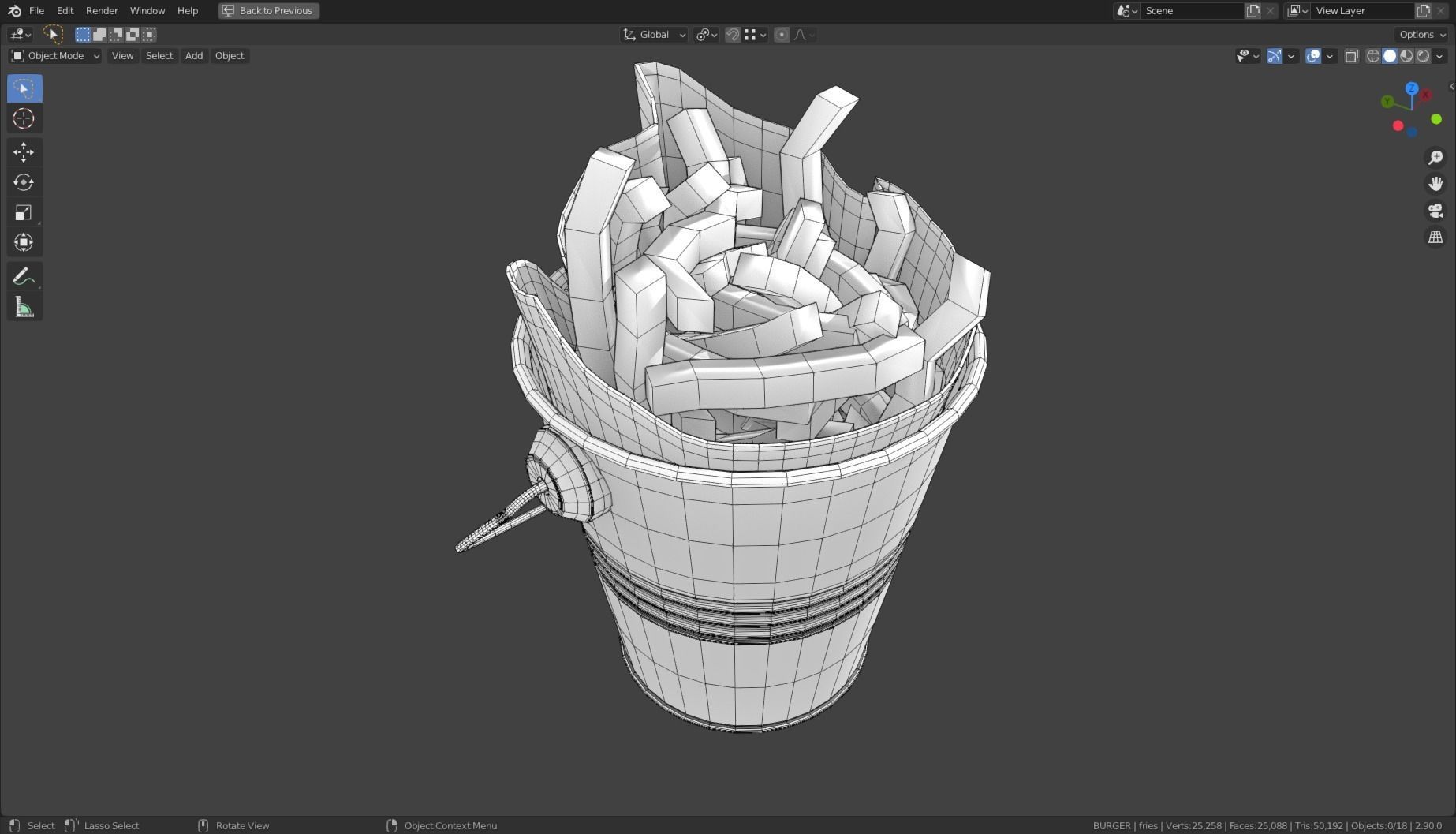
Task: Activate the 3D Cursor tool
Action: 24,118
